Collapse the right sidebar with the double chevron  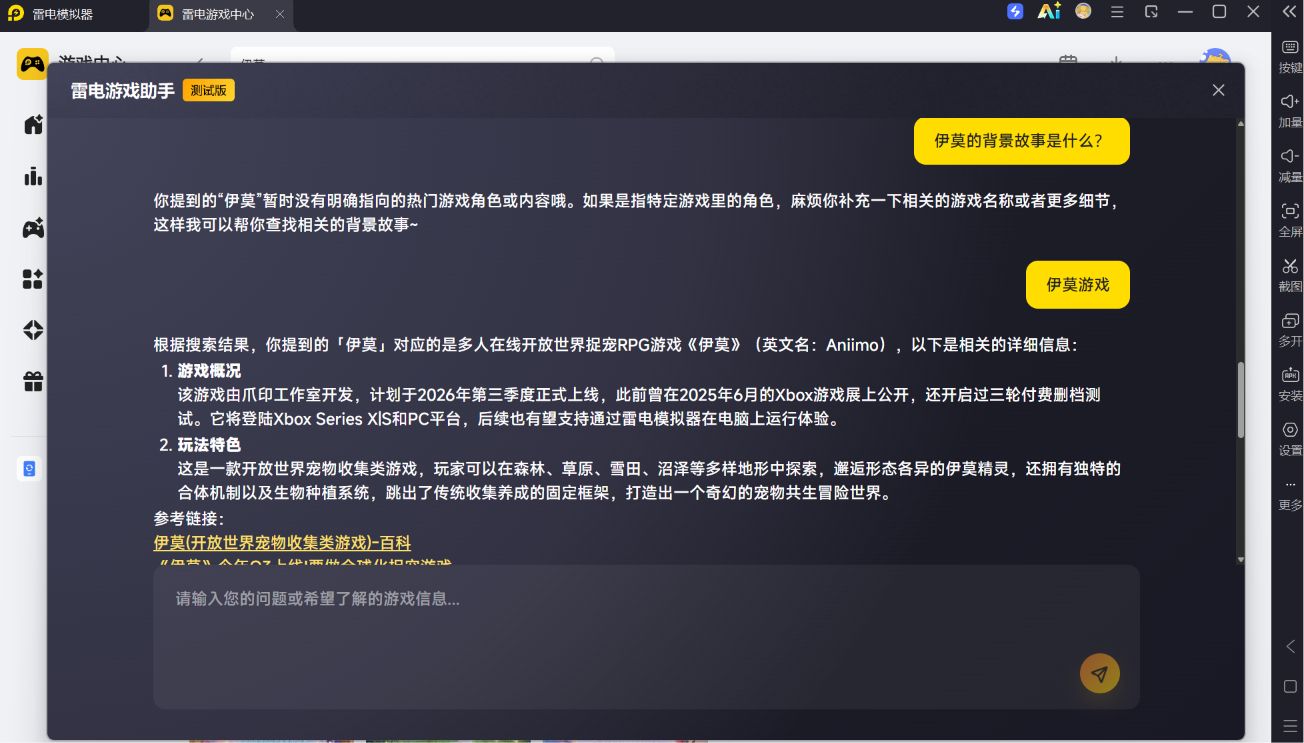1289,11
